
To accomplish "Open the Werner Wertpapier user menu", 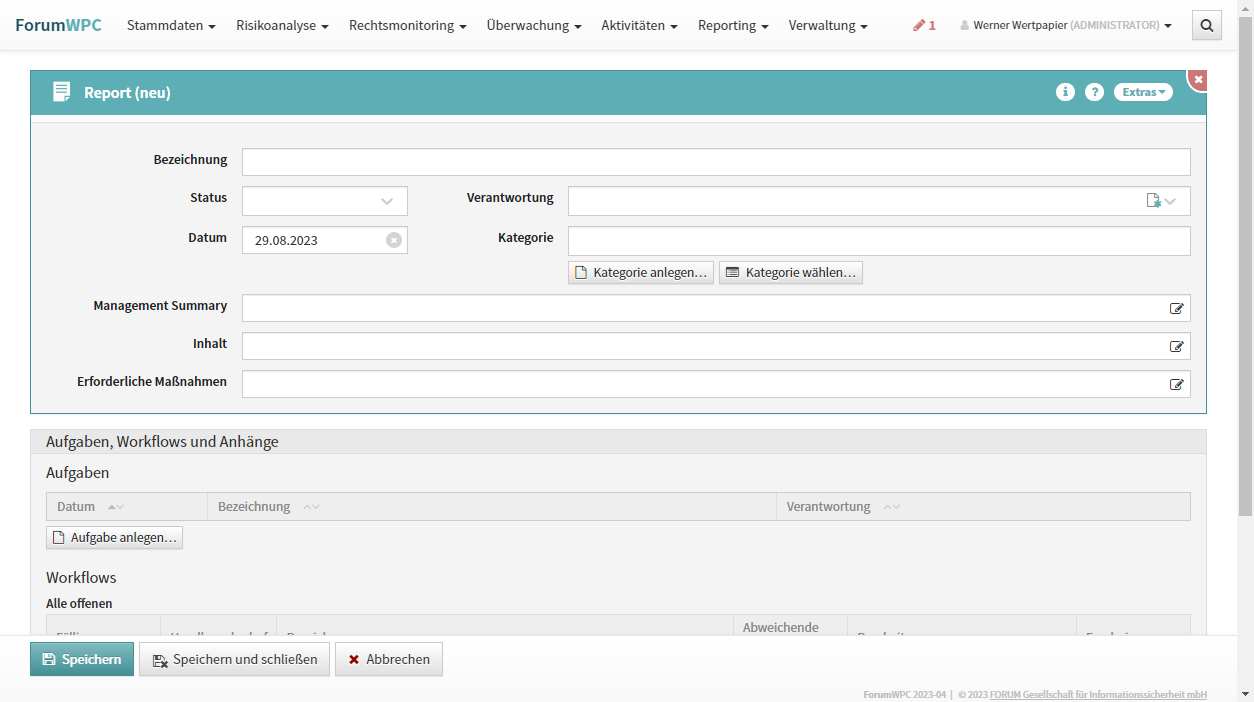I will [1065, 26].
